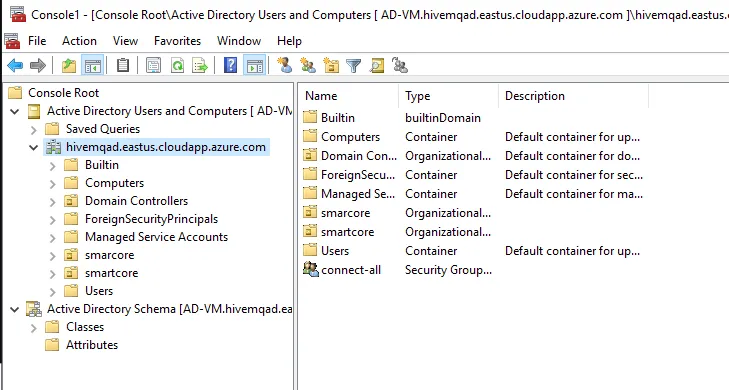Open the Window menu
Image resolution: width=729 pixels, height=390 pixels.
pyautogui.click(x=239, y=41)
